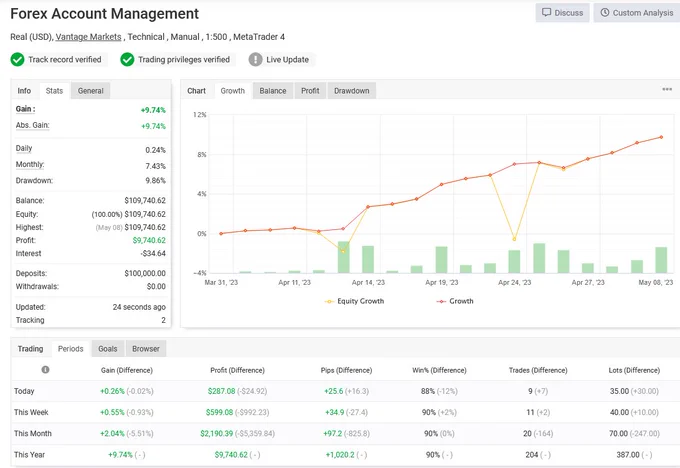Screen dimensions: 680x468
Task: Click the Withdrawals value $0.00
Action: (156, 286)
